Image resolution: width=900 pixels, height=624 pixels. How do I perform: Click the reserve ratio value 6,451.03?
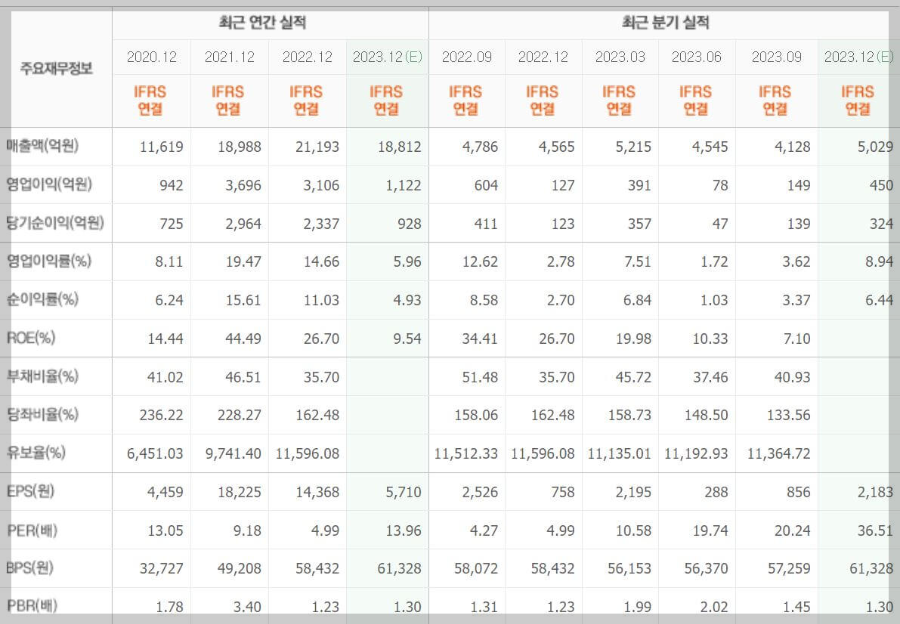pos(155,454)
